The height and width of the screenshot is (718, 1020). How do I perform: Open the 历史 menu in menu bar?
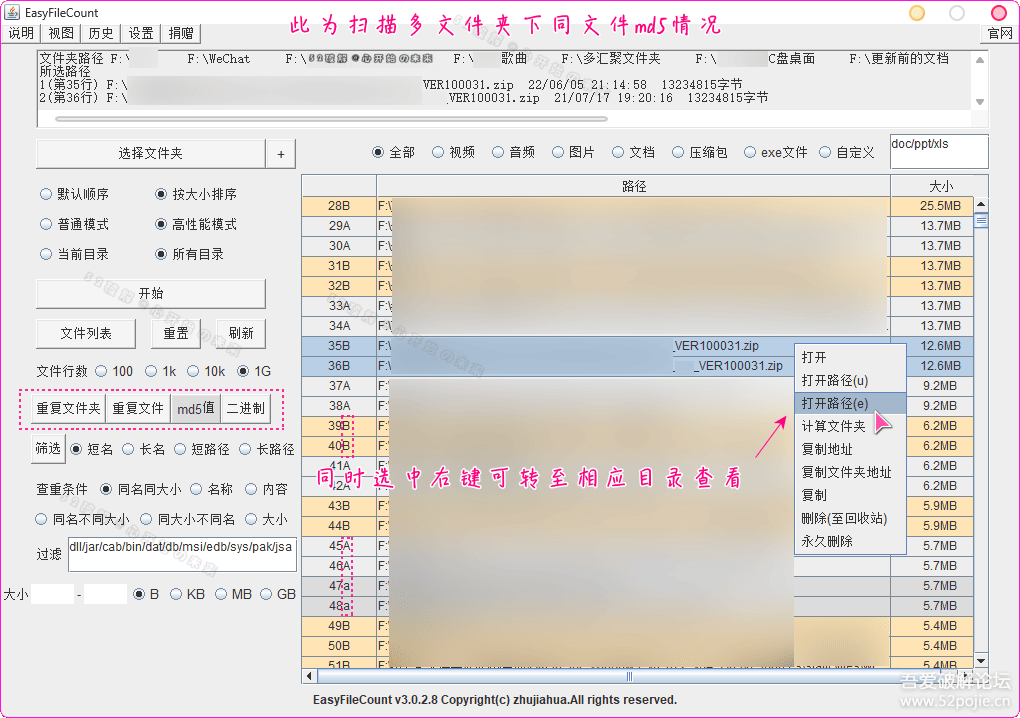(101, 33)
